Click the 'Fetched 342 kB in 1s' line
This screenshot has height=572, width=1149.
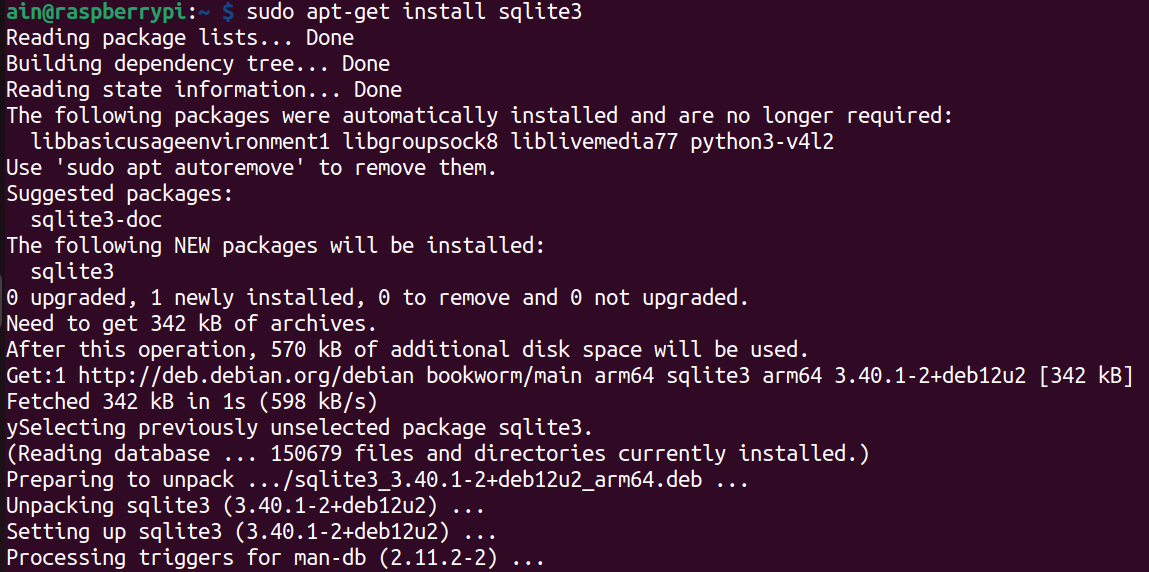pyautogui.click(x=191, y=402)
